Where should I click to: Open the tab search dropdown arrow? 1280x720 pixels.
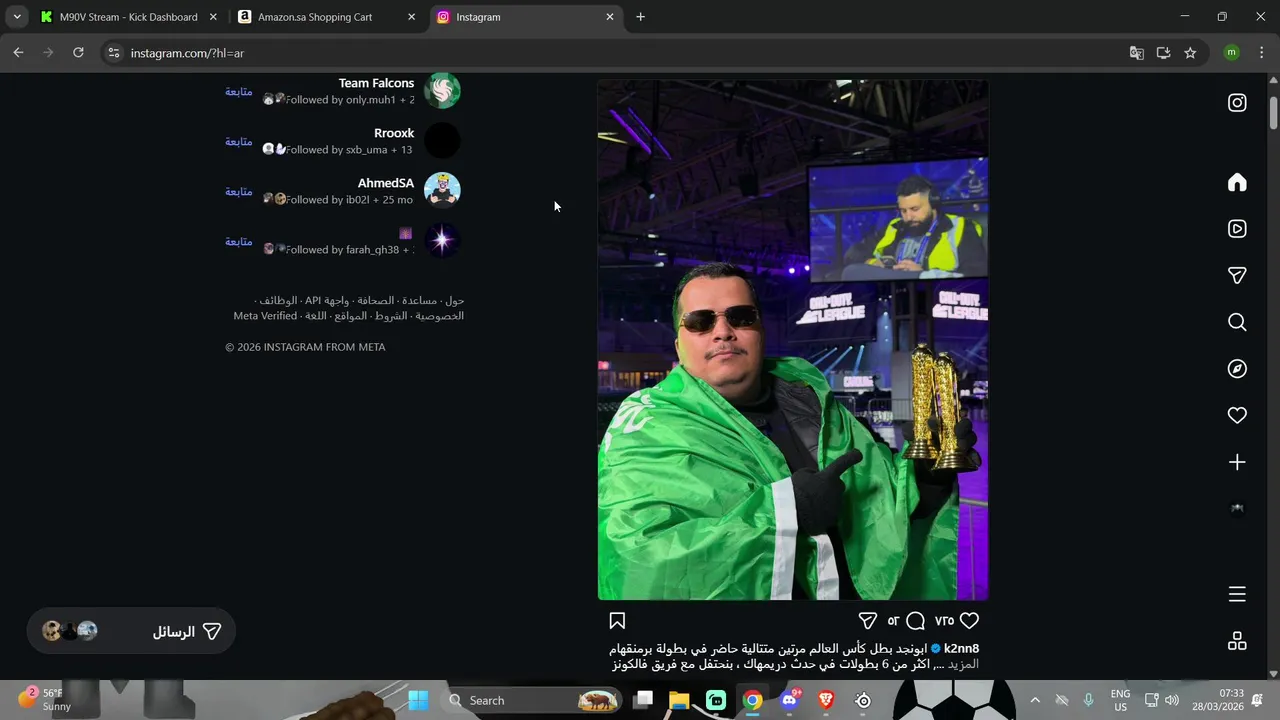(x=17, y=17)
